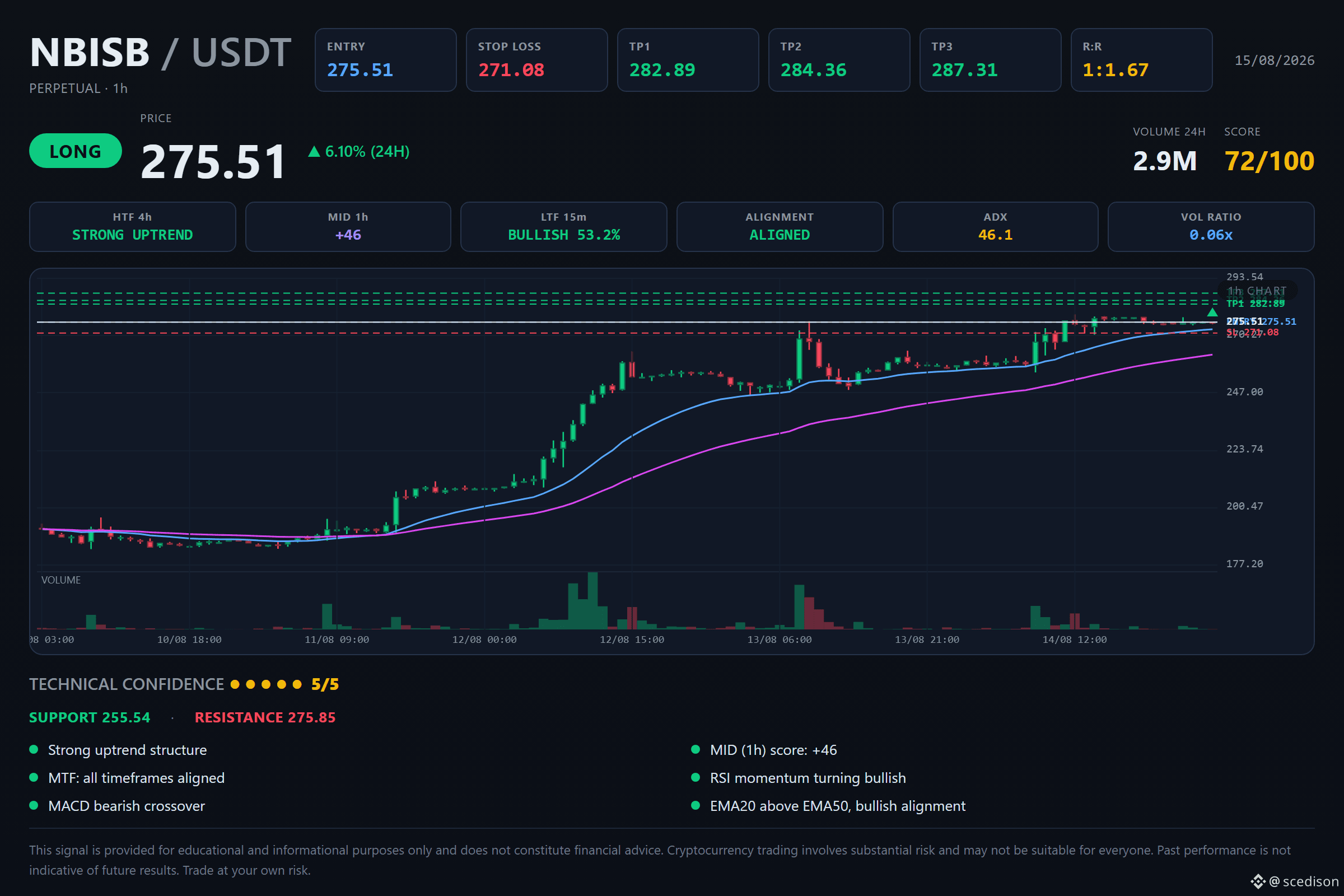Click 'MTF: all timeframes aligned' bullet text
The height and width of the screenshot is (896, 1344).
pos(137,778)
